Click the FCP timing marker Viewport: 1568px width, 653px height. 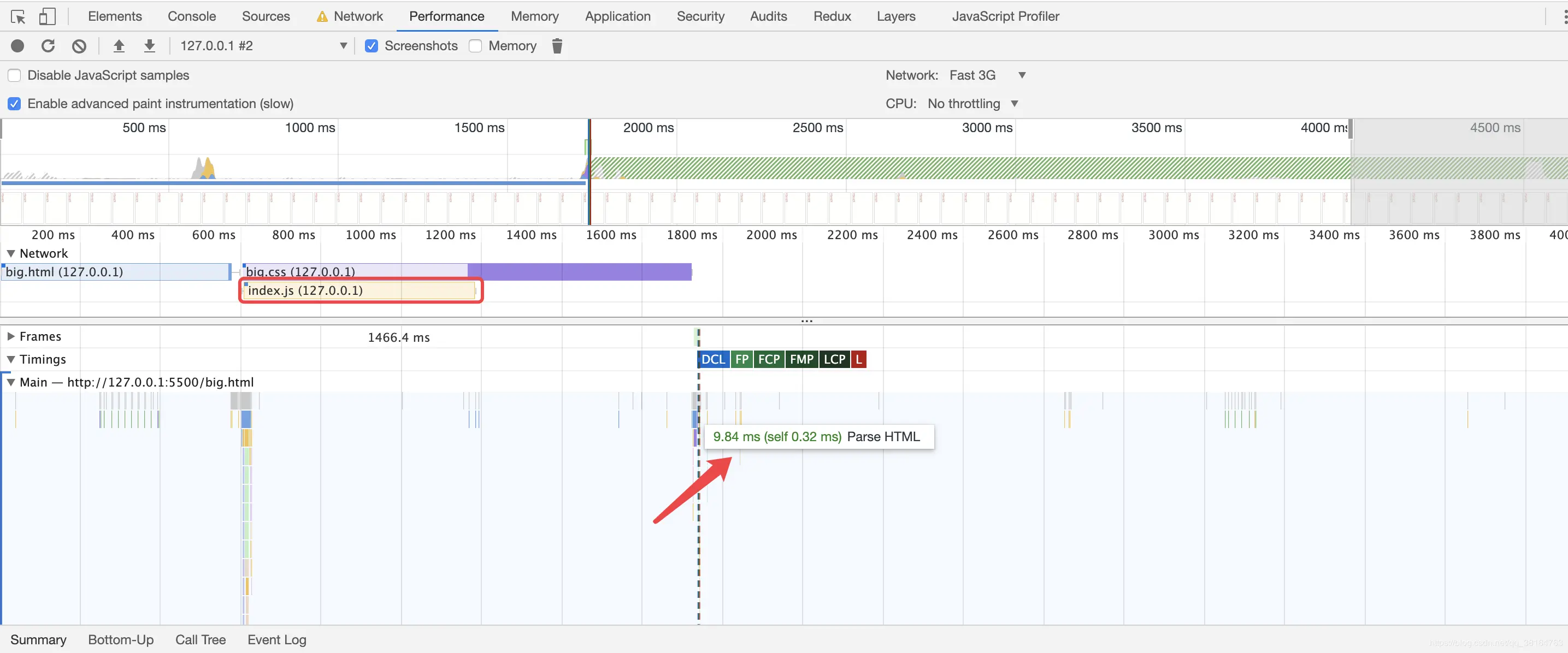pos(769,360)
